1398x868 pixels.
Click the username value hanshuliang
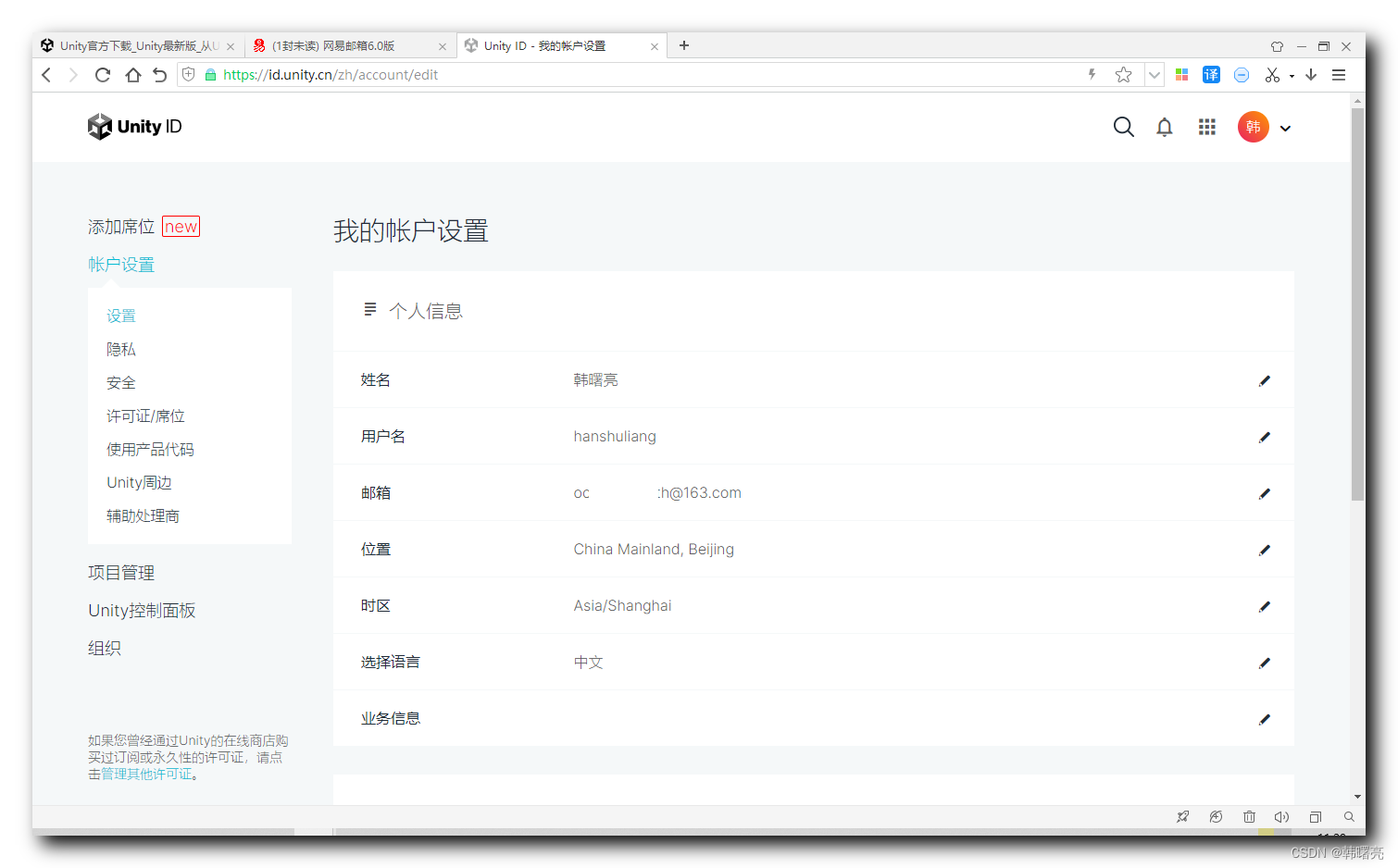[615, 437]
